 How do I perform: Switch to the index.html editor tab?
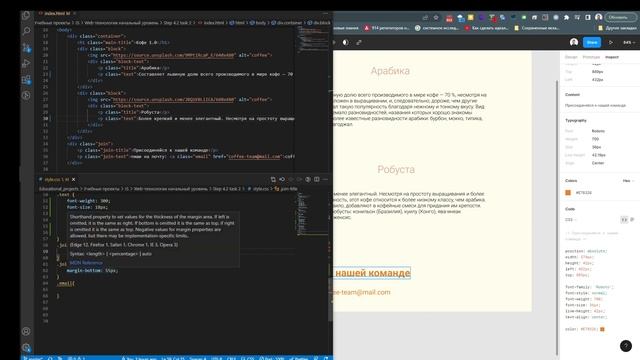(57, 13)
